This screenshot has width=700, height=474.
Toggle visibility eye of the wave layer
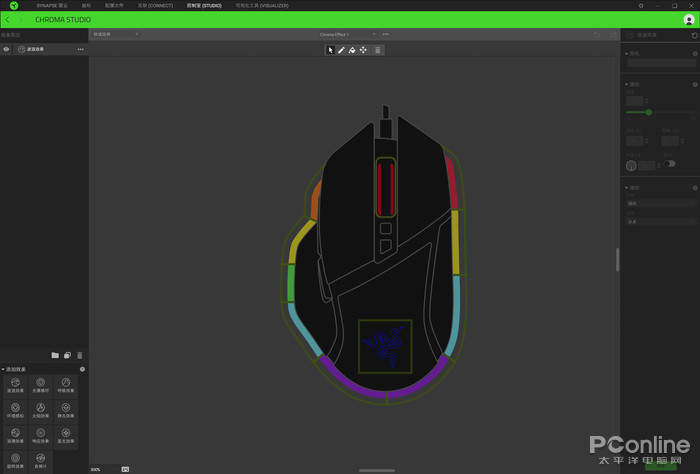click(6, 49)
